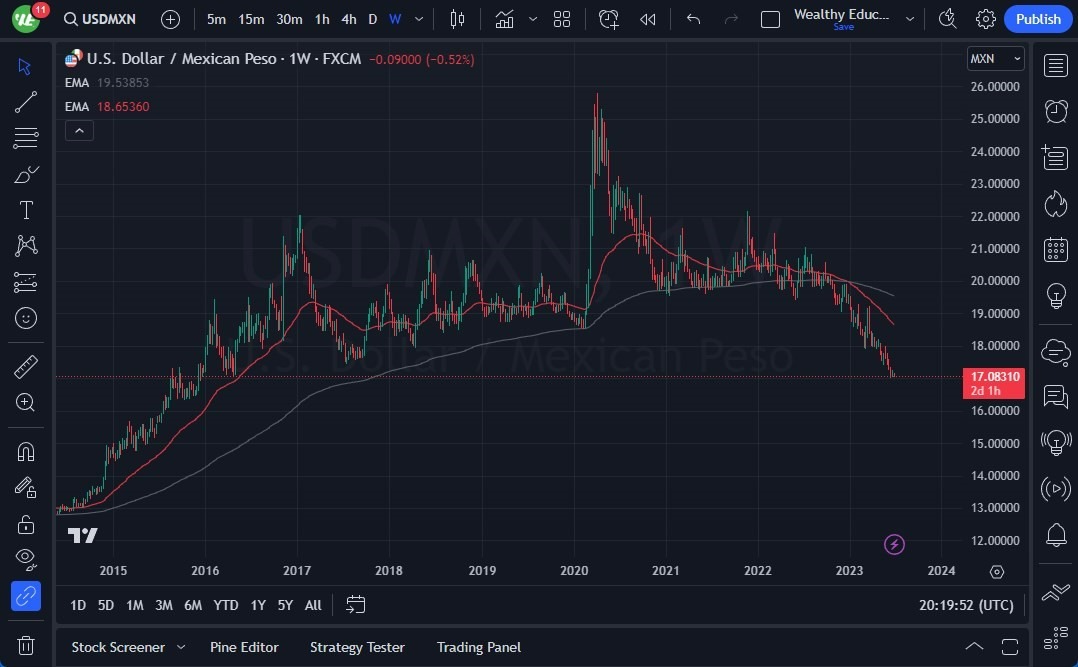Select the 1Y date range
1078x667 pixels.
[x=257, y=605]
